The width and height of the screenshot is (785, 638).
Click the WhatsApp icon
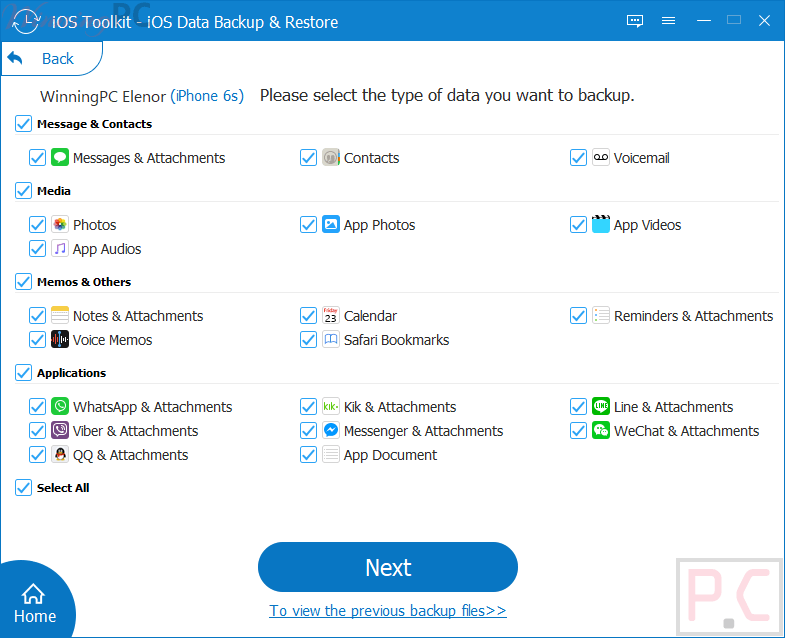point(60,406)
